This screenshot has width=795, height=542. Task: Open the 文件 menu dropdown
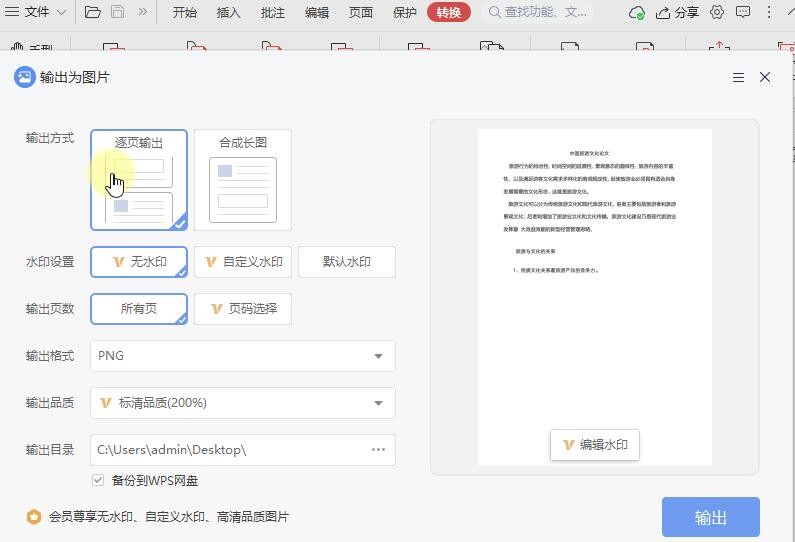[x=36, y=13]
